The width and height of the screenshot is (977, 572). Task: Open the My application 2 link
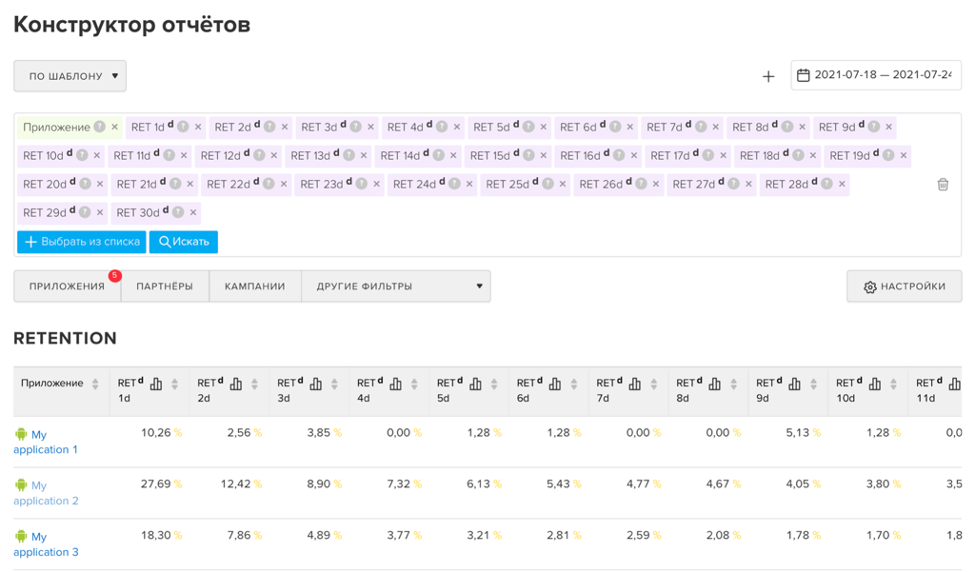point(46,493)
